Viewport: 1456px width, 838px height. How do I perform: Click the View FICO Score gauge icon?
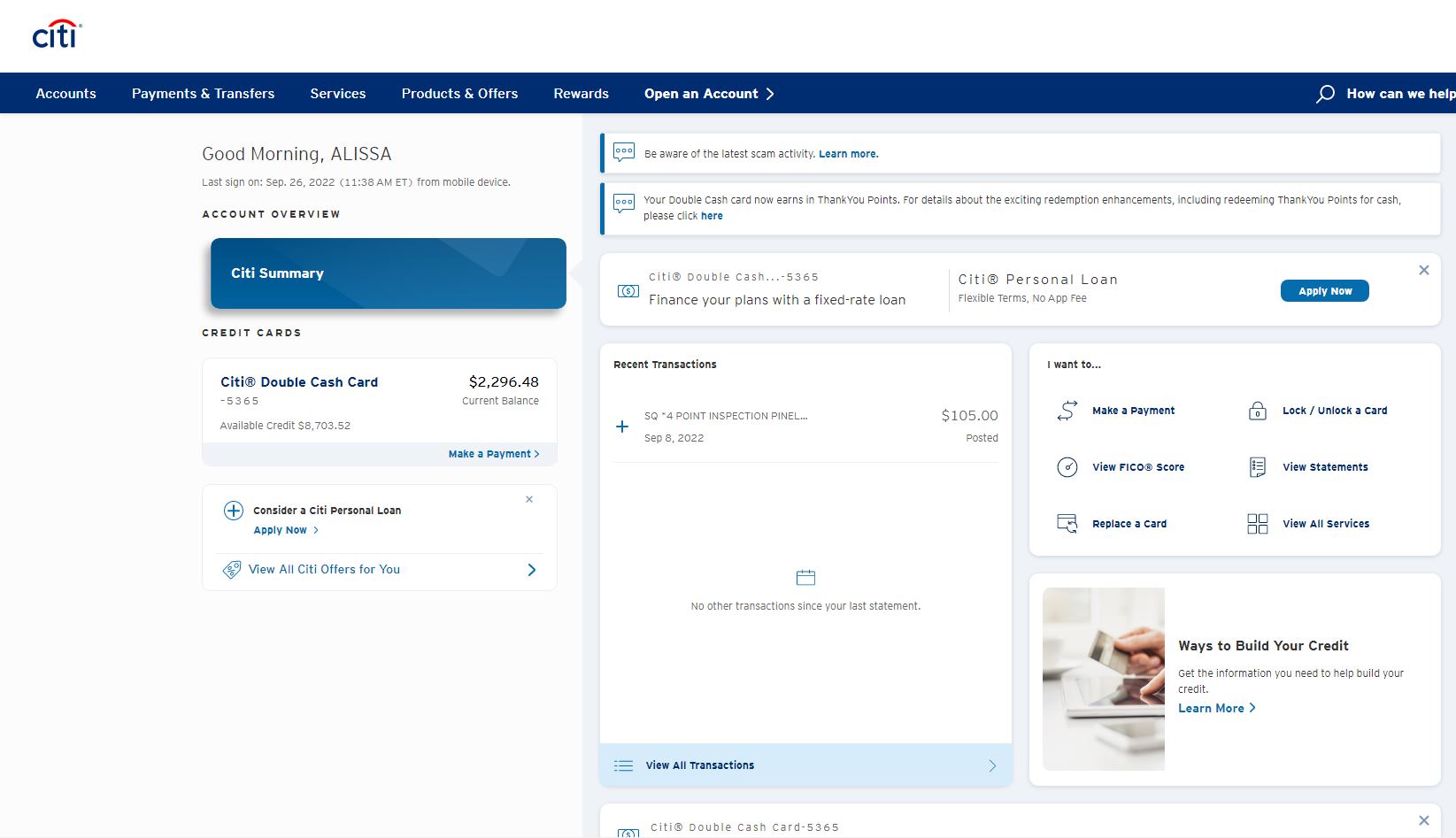[1067, 467]
